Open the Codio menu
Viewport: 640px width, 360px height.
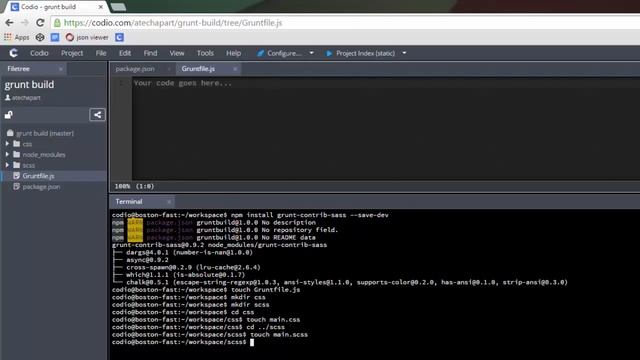click(39, 53)
